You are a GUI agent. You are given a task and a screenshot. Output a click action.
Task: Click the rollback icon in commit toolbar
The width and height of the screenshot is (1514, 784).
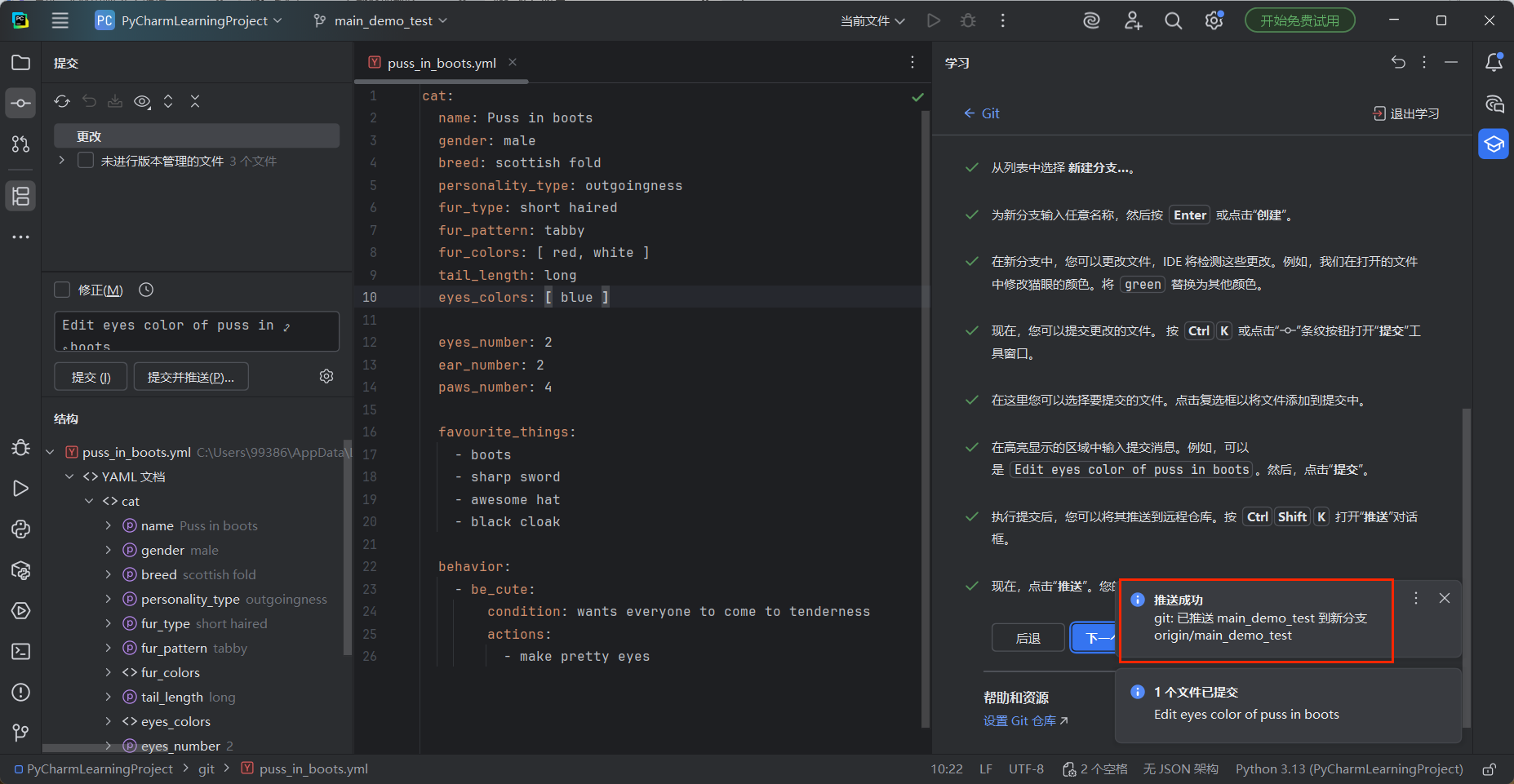(x=89, y=101)
